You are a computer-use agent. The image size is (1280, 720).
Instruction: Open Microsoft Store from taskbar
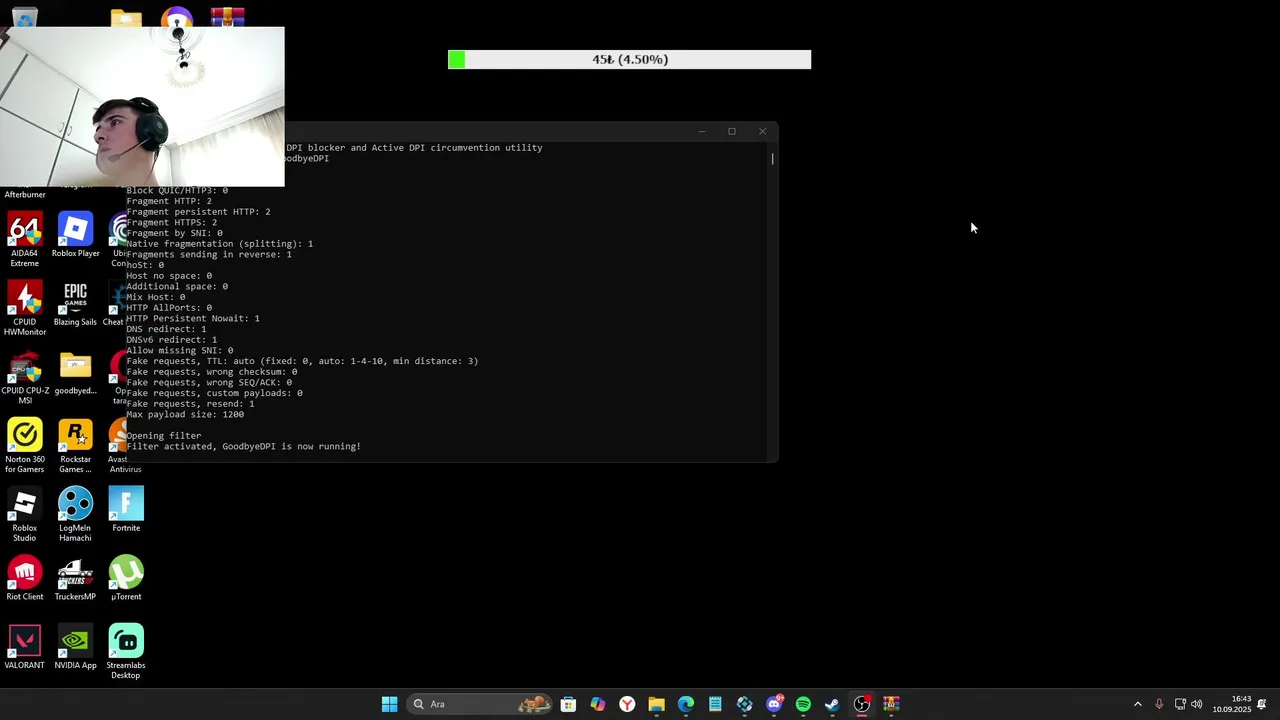click(568, 704)
